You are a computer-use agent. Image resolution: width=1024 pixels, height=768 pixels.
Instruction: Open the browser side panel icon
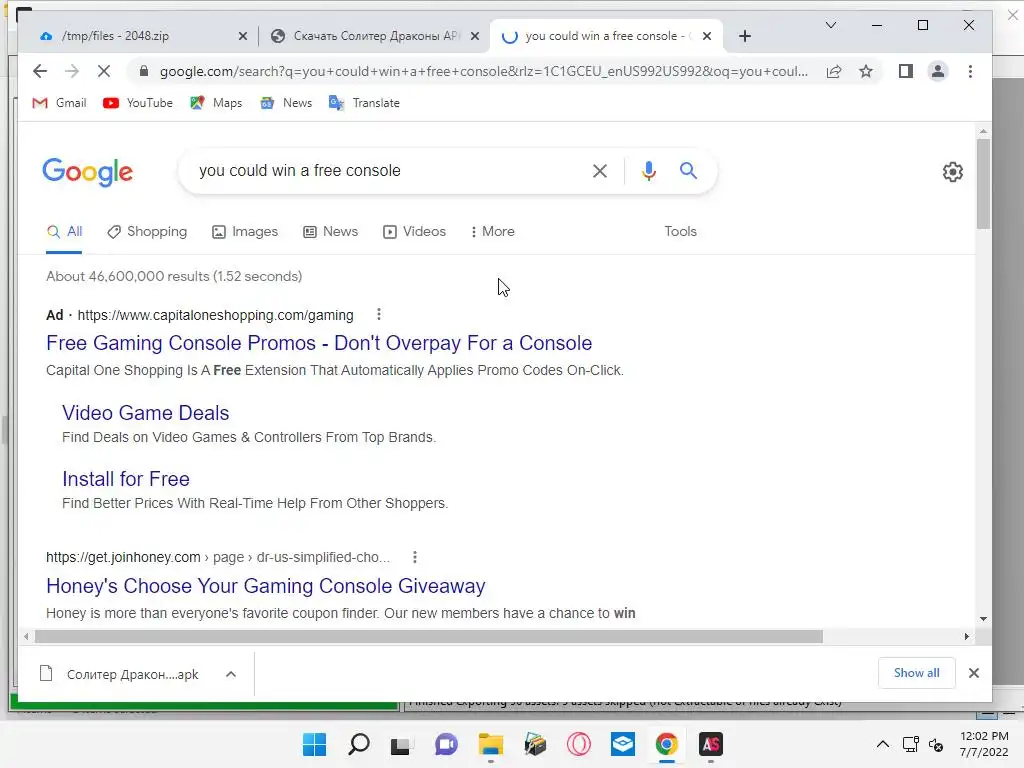906,71
